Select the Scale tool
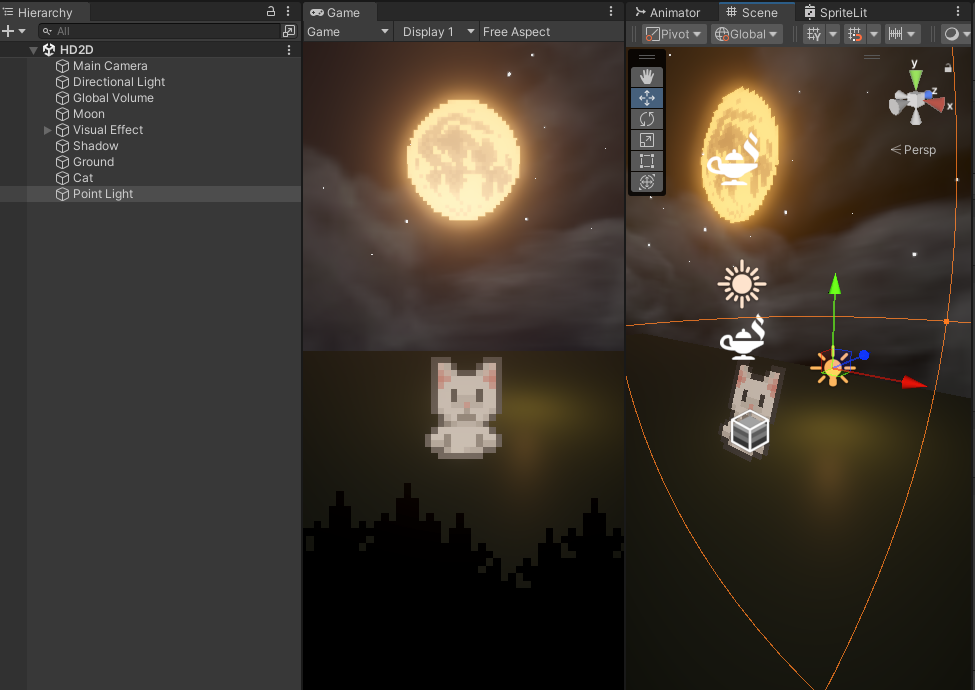Viewport: 975px width, 690px height. click(646, 139)
